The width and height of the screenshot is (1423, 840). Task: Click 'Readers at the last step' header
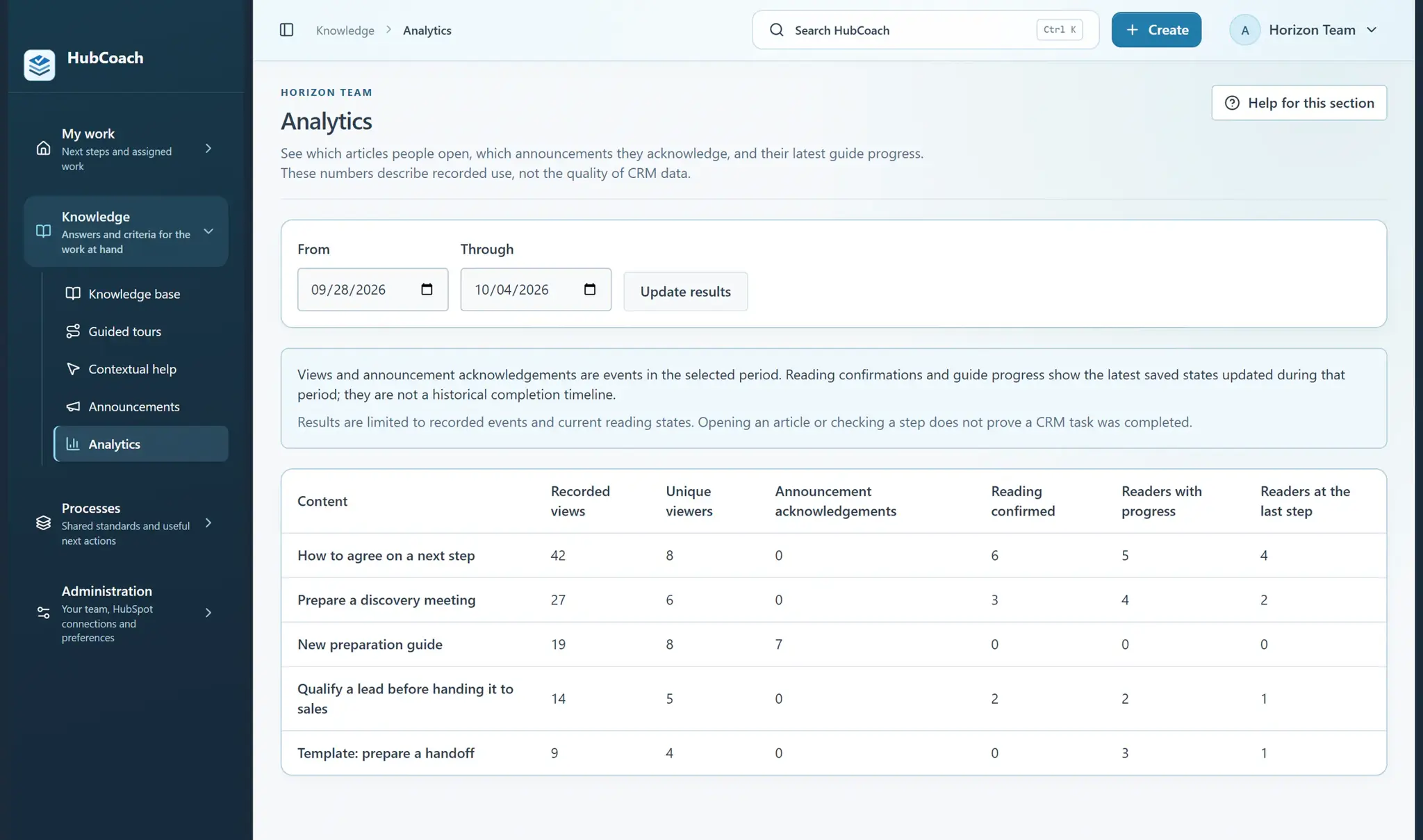[1305, 501]
